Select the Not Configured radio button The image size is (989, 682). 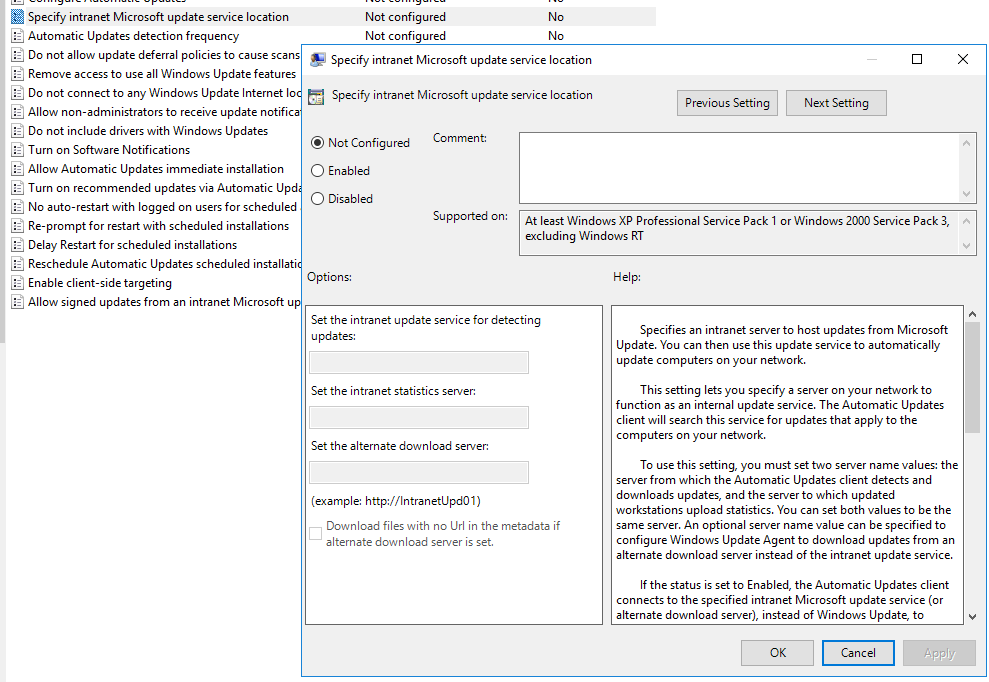[x=317, y=143]
